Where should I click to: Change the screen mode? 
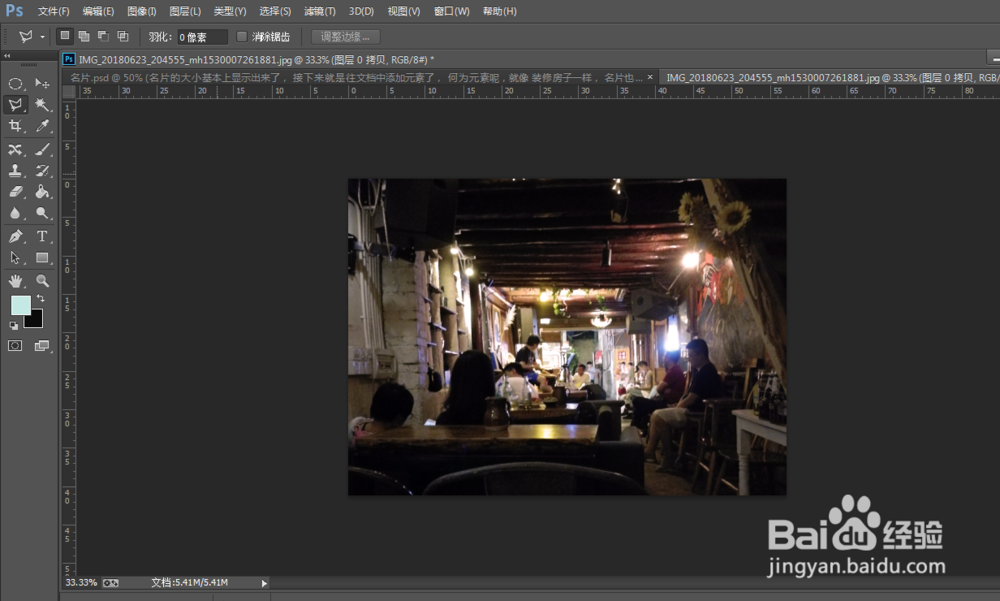42,346
